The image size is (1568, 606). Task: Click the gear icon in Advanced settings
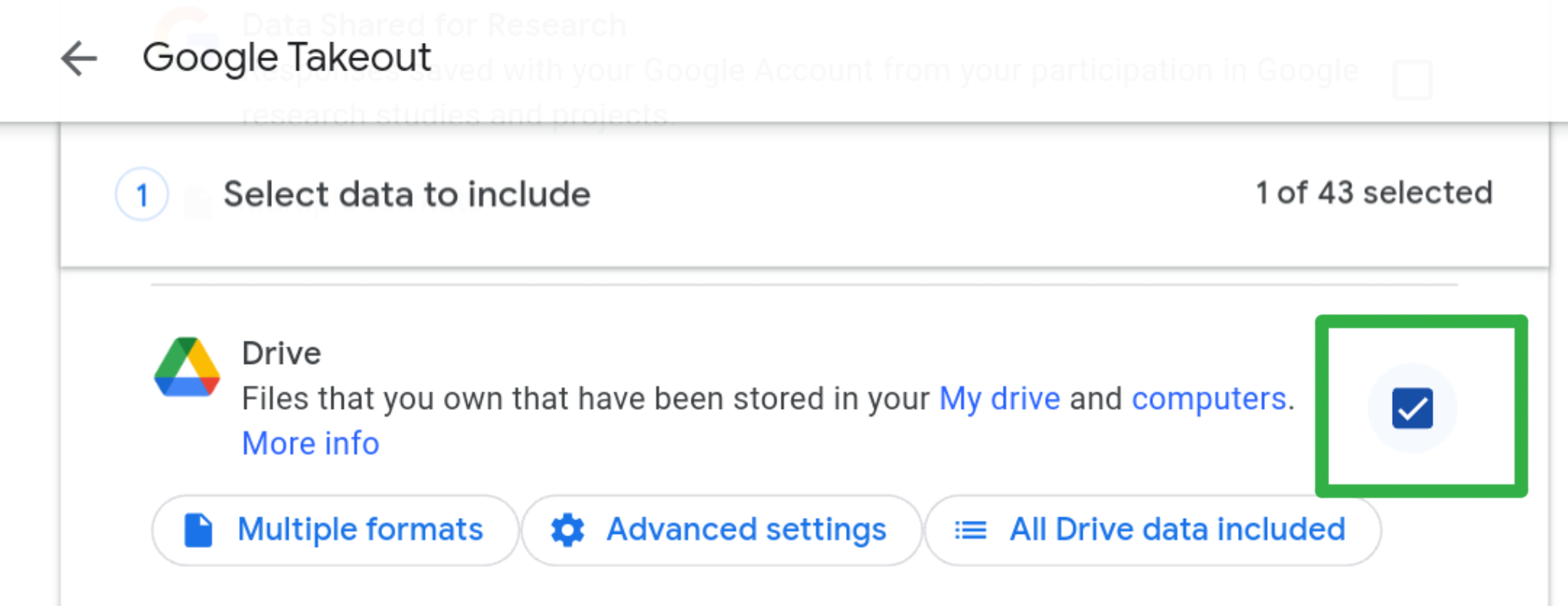pyautogui.click(x=567, y=530)
